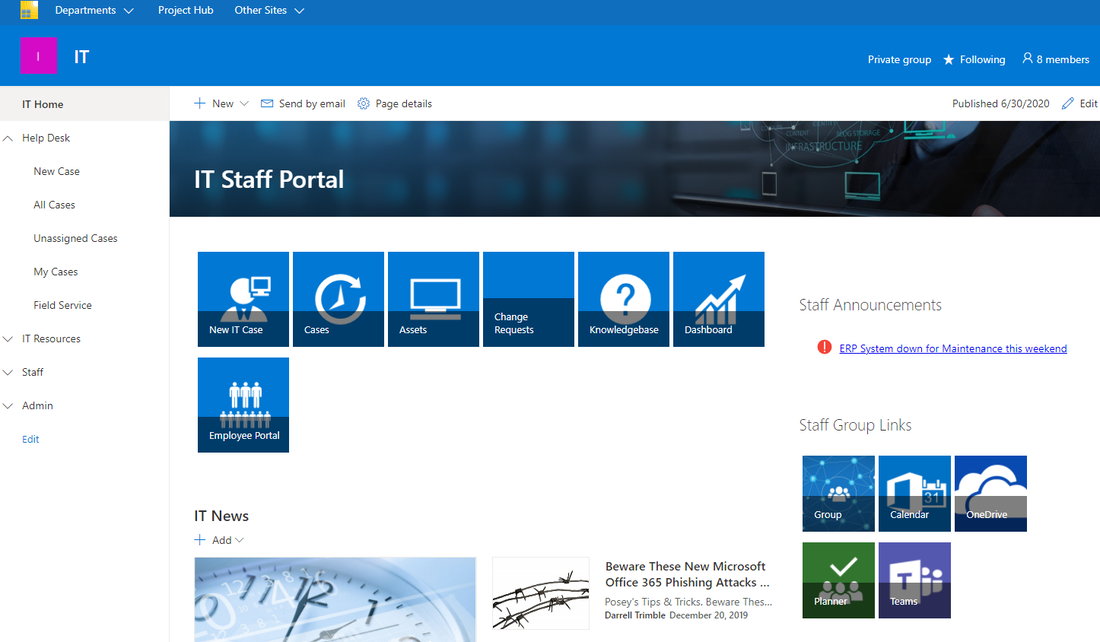Expand the Staff section
Viewport: 1100px width, 642px height.
click(9, 371)
